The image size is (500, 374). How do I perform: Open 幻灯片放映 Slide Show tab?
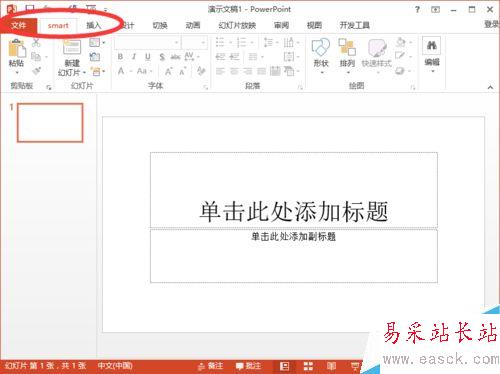point(237,25)
